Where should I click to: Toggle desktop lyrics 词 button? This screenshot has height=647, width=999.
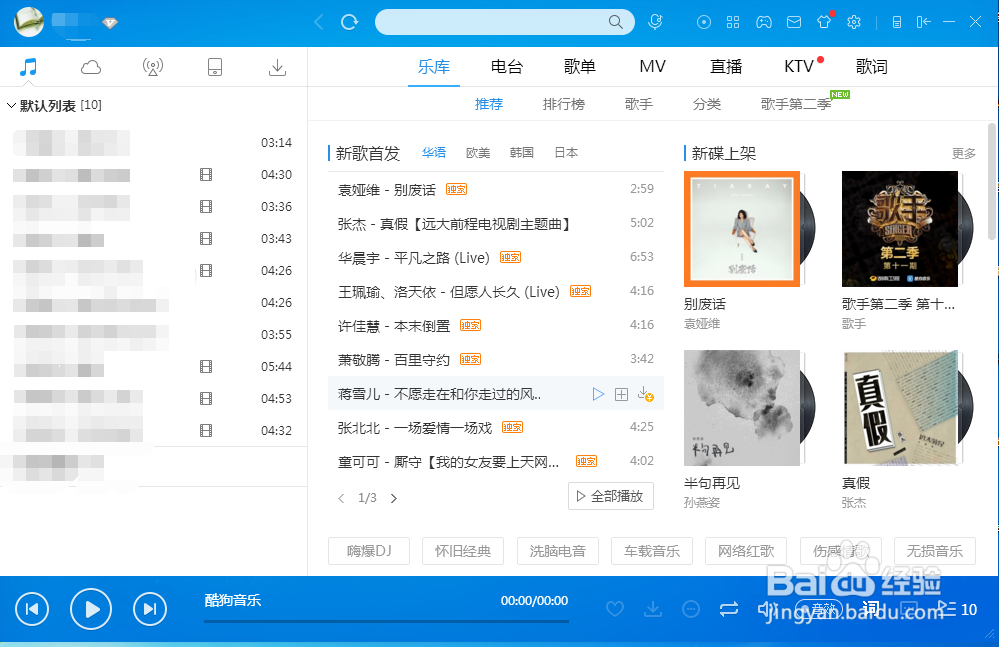point(870,609)
